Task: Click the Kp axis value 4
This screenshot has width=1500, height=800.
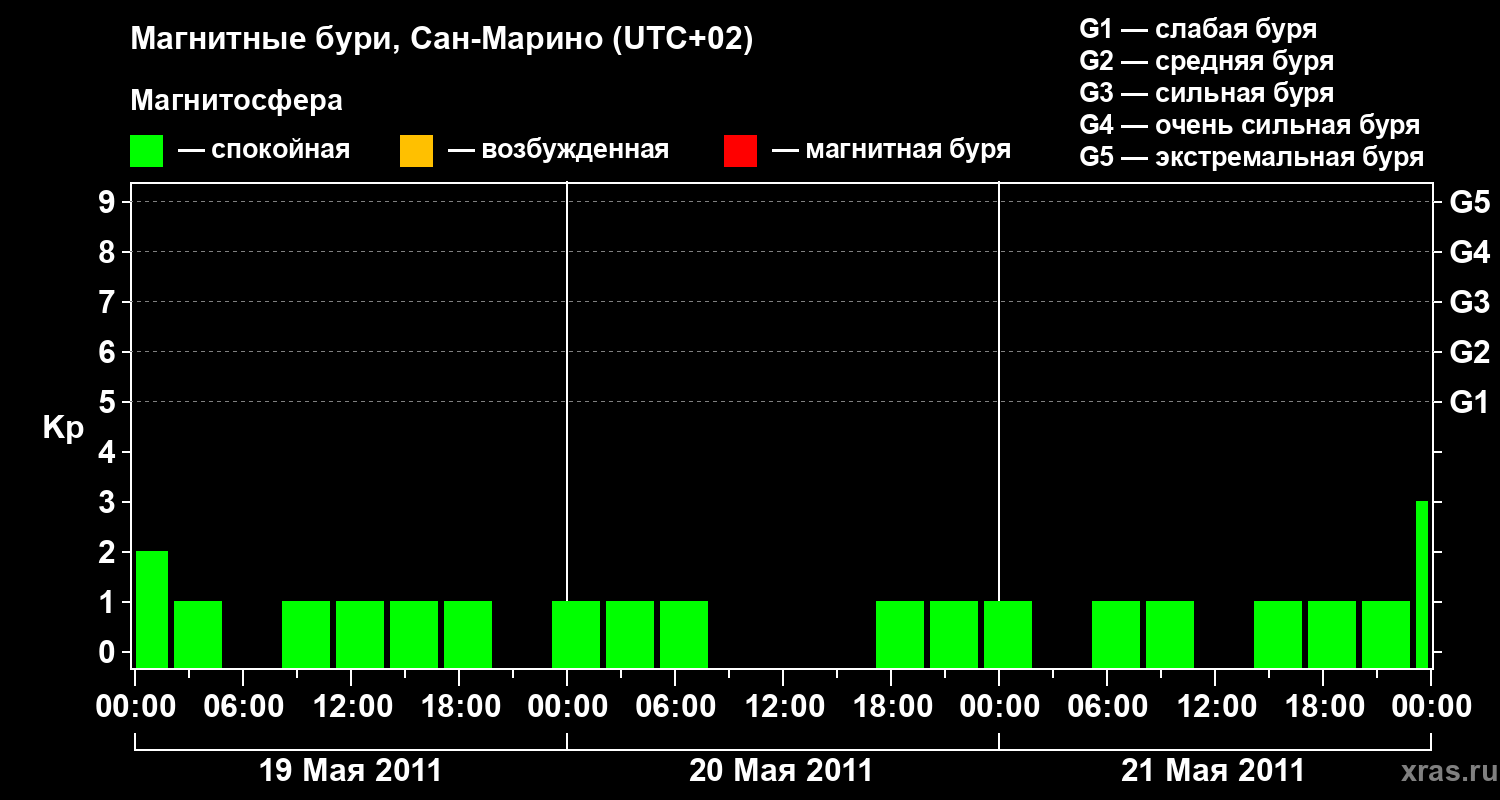Action: point(109,452)
